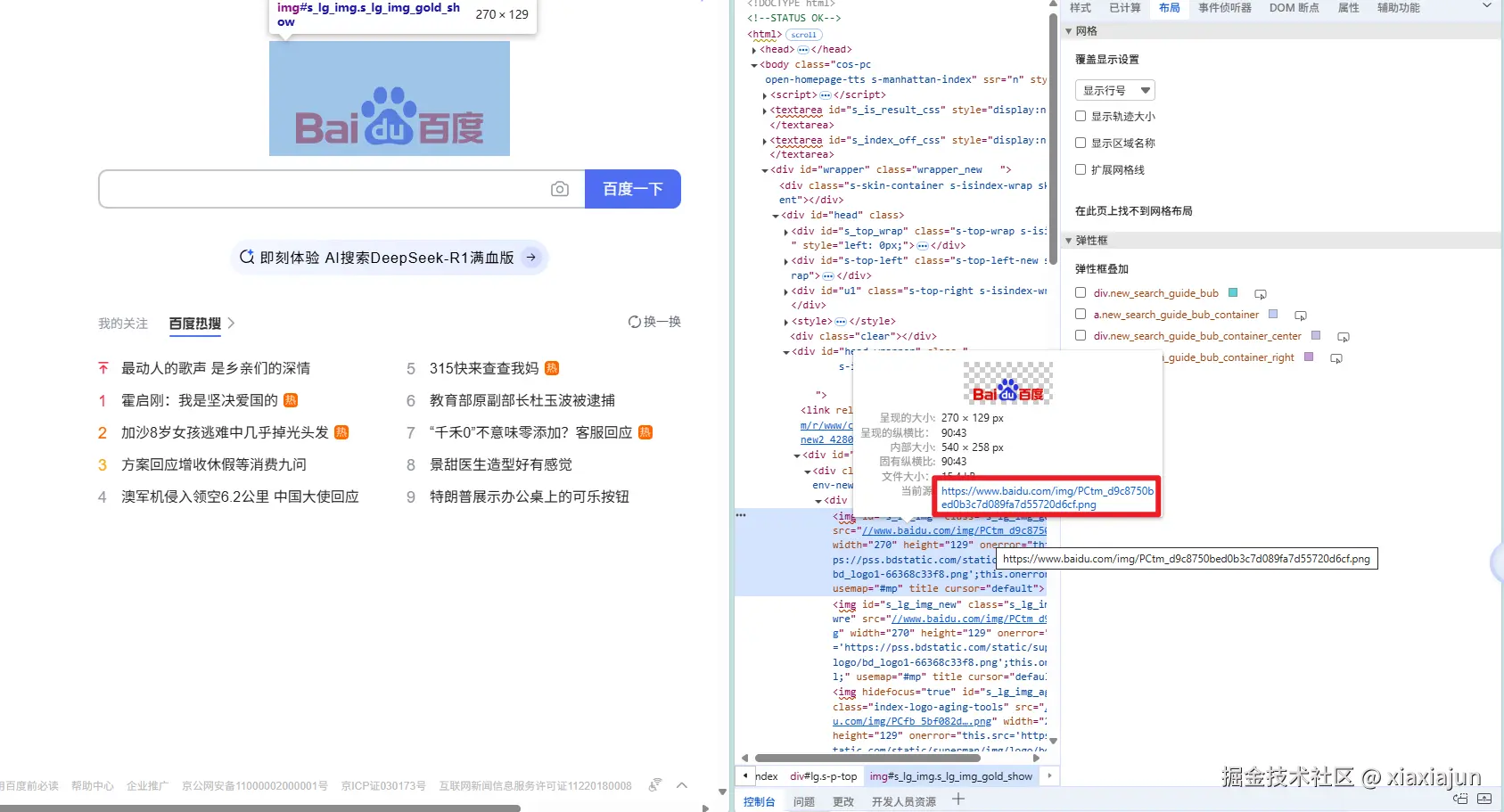Collapse the body node in DOM tree

[x=754, y=65]
